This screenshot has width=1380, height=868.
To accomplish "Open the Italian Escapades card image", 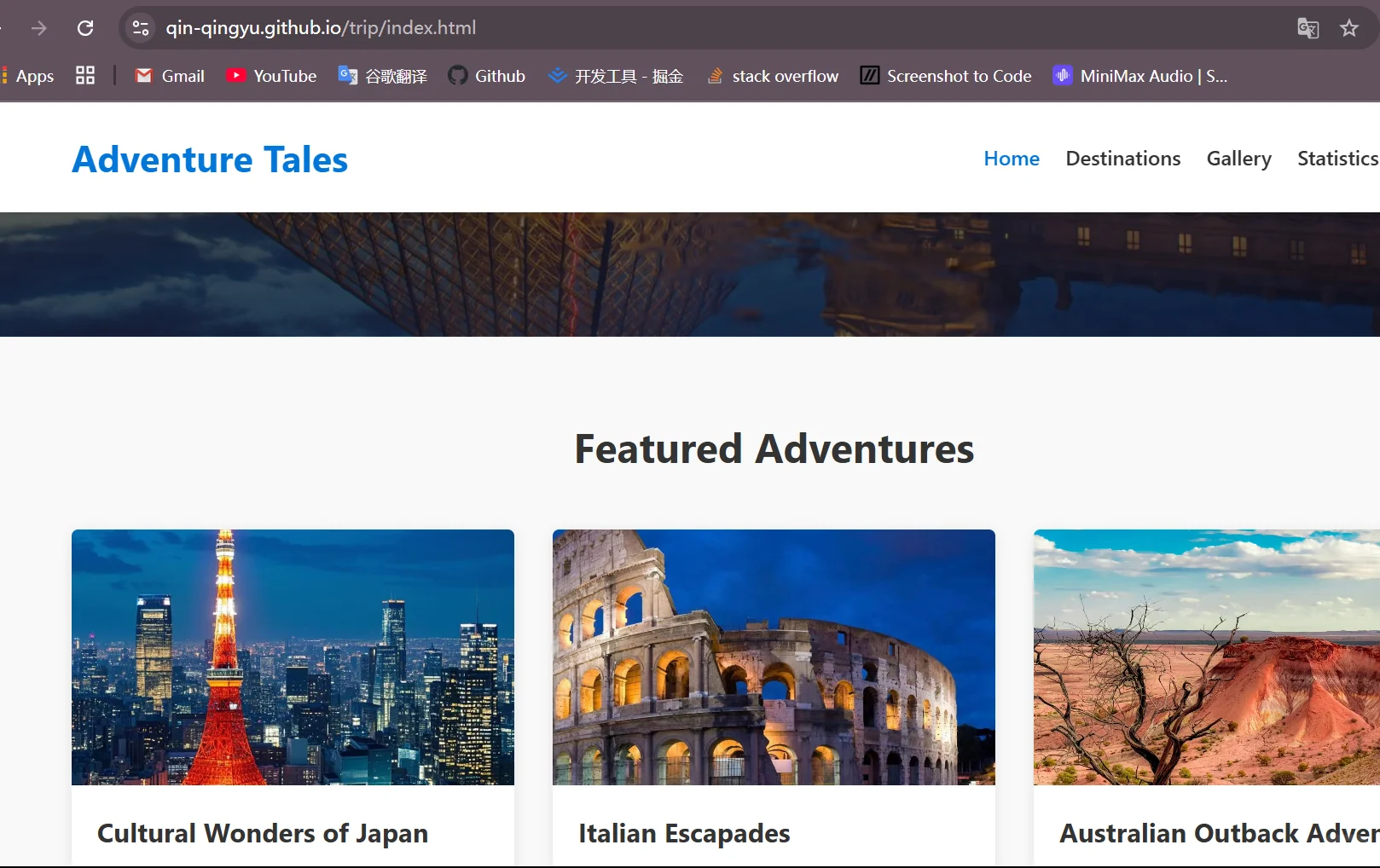I will click(773, 657).
